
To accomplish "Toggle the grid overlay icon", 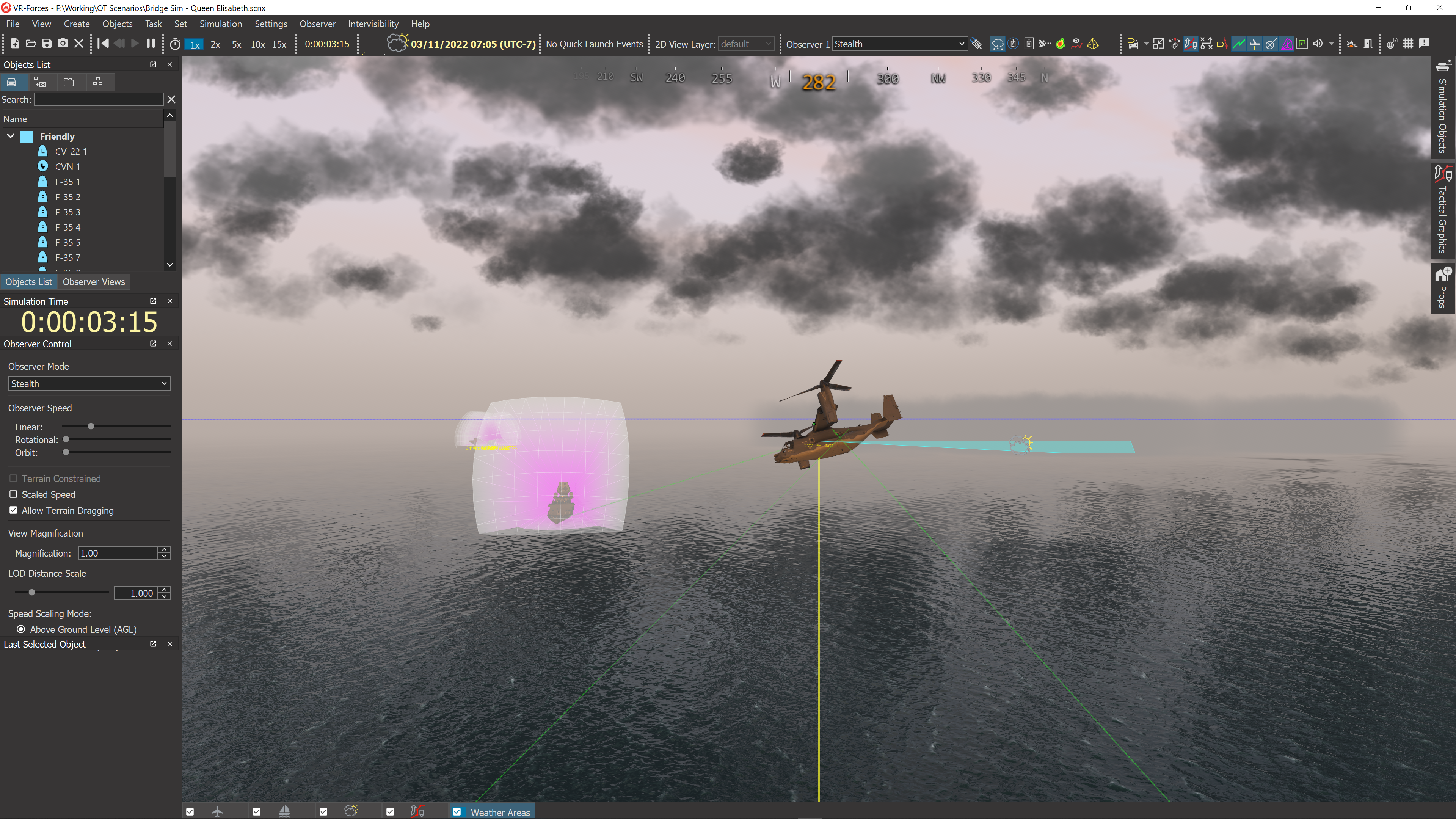I will pos(1408,44).
